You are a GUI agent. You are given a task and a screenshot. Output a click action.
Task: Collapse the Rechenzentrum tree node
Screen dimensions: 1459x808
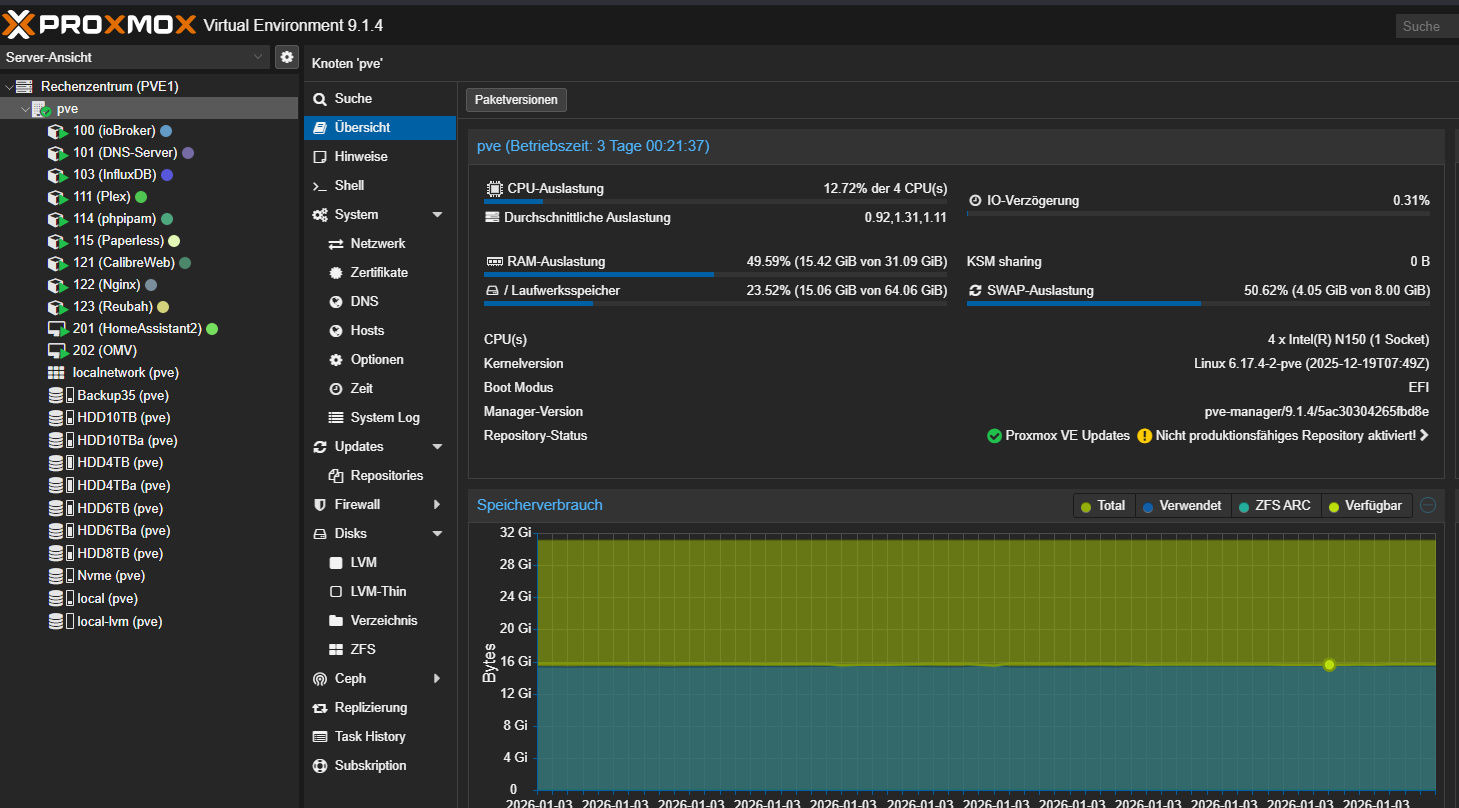tap(9, 87)
